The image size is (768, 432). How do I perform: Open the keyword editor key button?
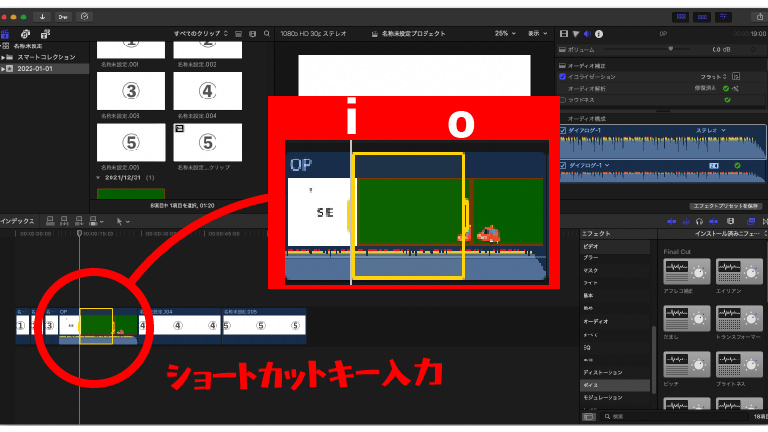point(63,17)
